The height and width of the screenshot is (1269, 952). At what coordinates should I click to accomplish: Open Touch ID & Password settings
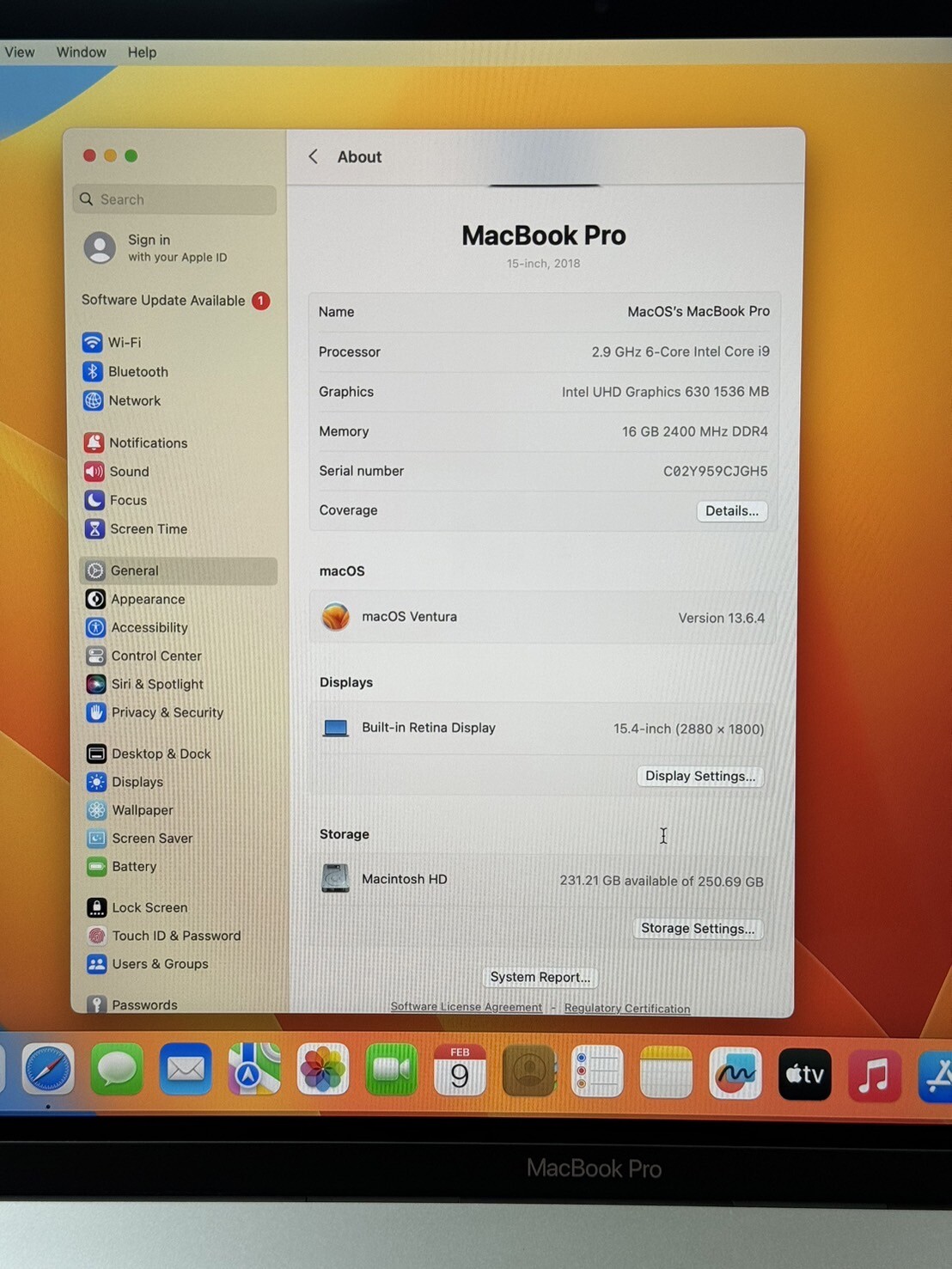(164, 936)
